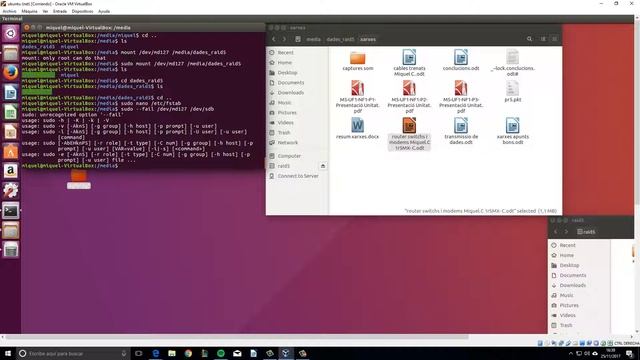Open MS-UF1-NF1-P3 Presentació pdf
The width and height of the screenshot is (640, 360).
[461, 97]
